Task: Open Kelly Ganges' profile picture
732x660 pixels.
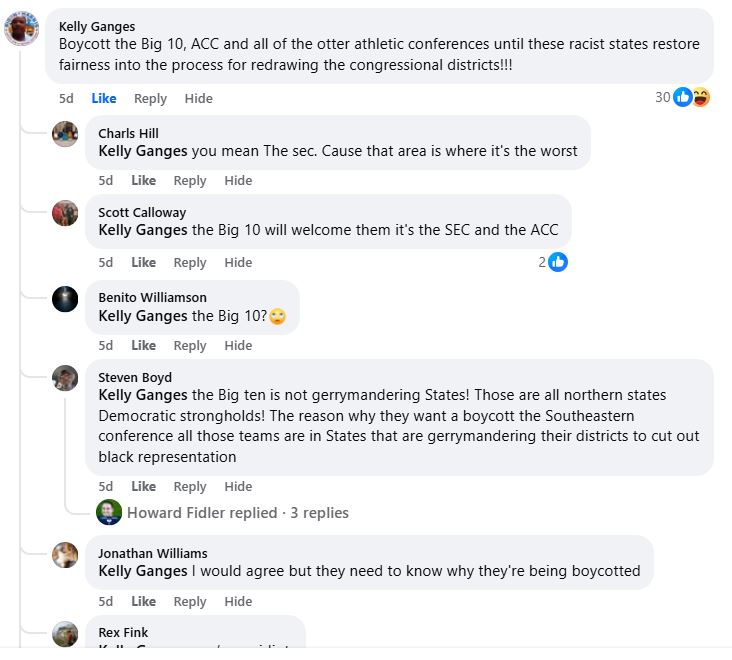Action: [x=21, y=28]
